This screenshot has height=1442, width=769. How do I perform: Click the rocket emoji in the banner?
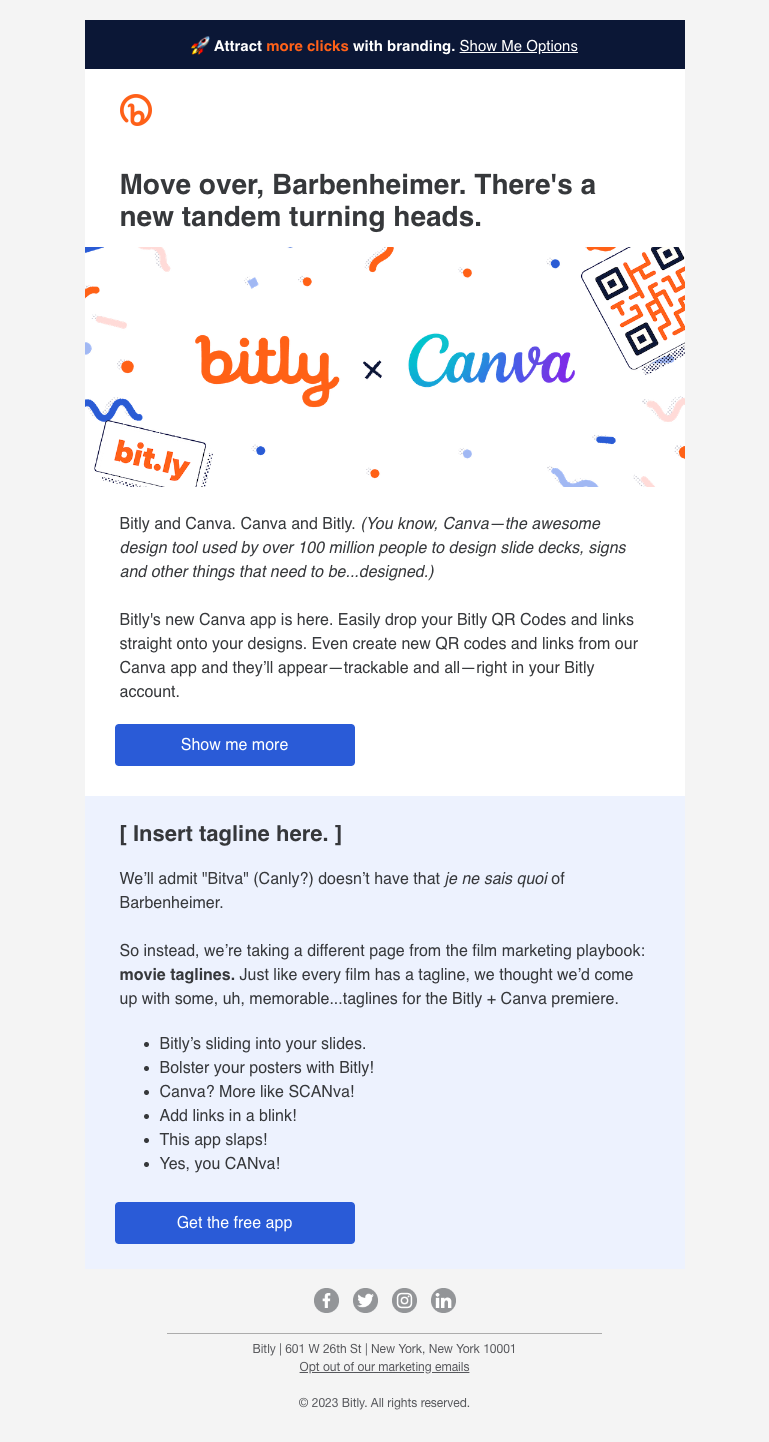pyautogui.click(x=198, y=45)
